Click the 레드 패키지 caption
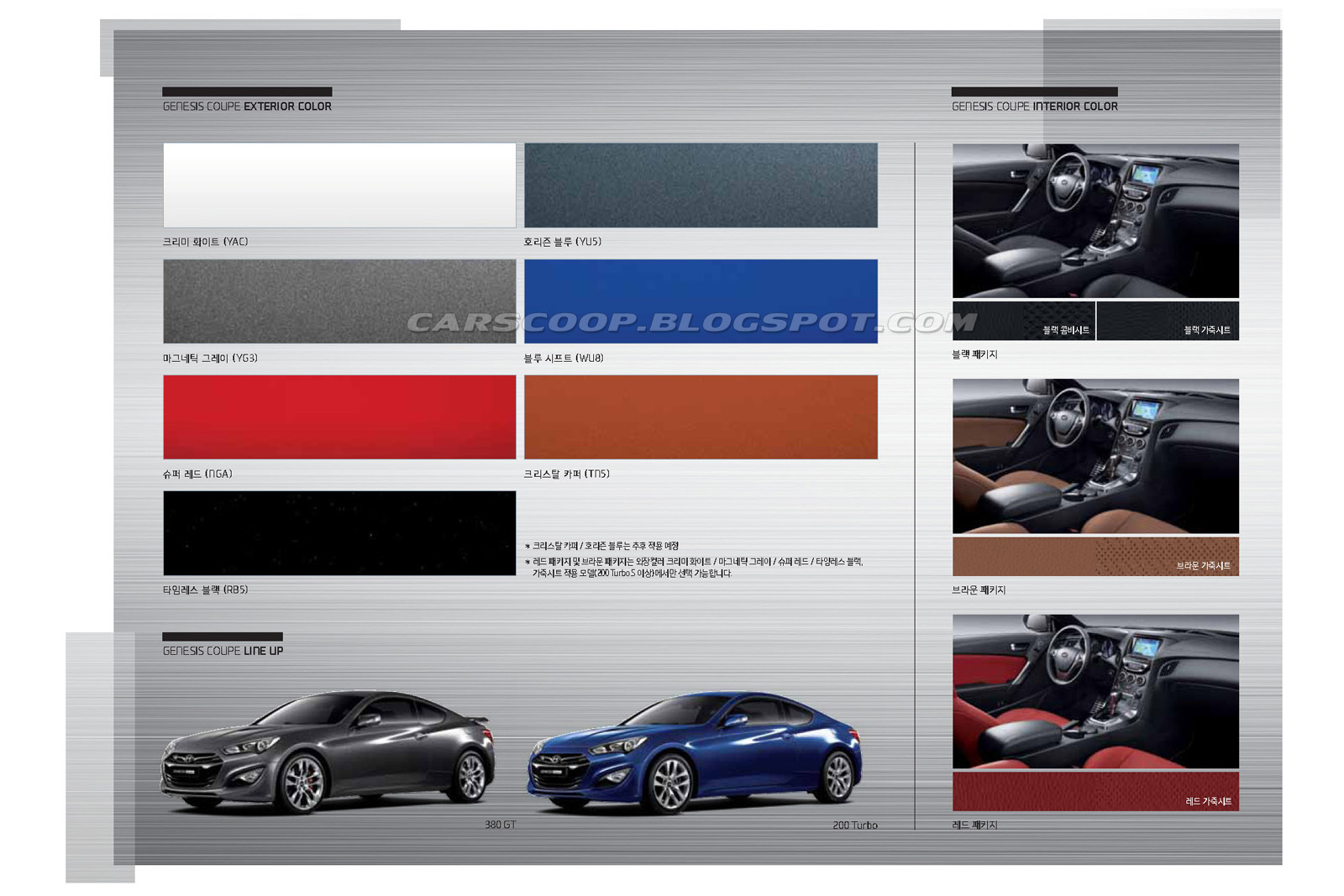 [x=974, y=825]
